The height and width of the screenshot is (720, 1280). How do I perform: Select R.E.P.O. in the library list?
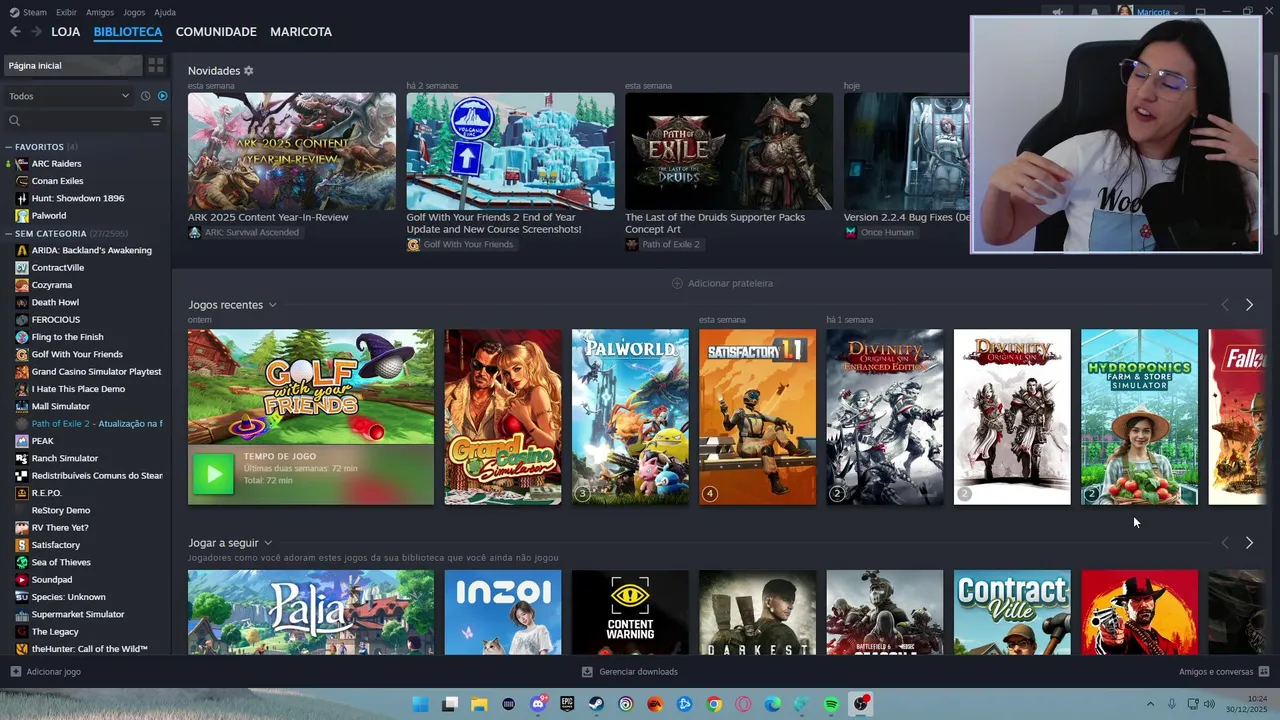(46, 493)
